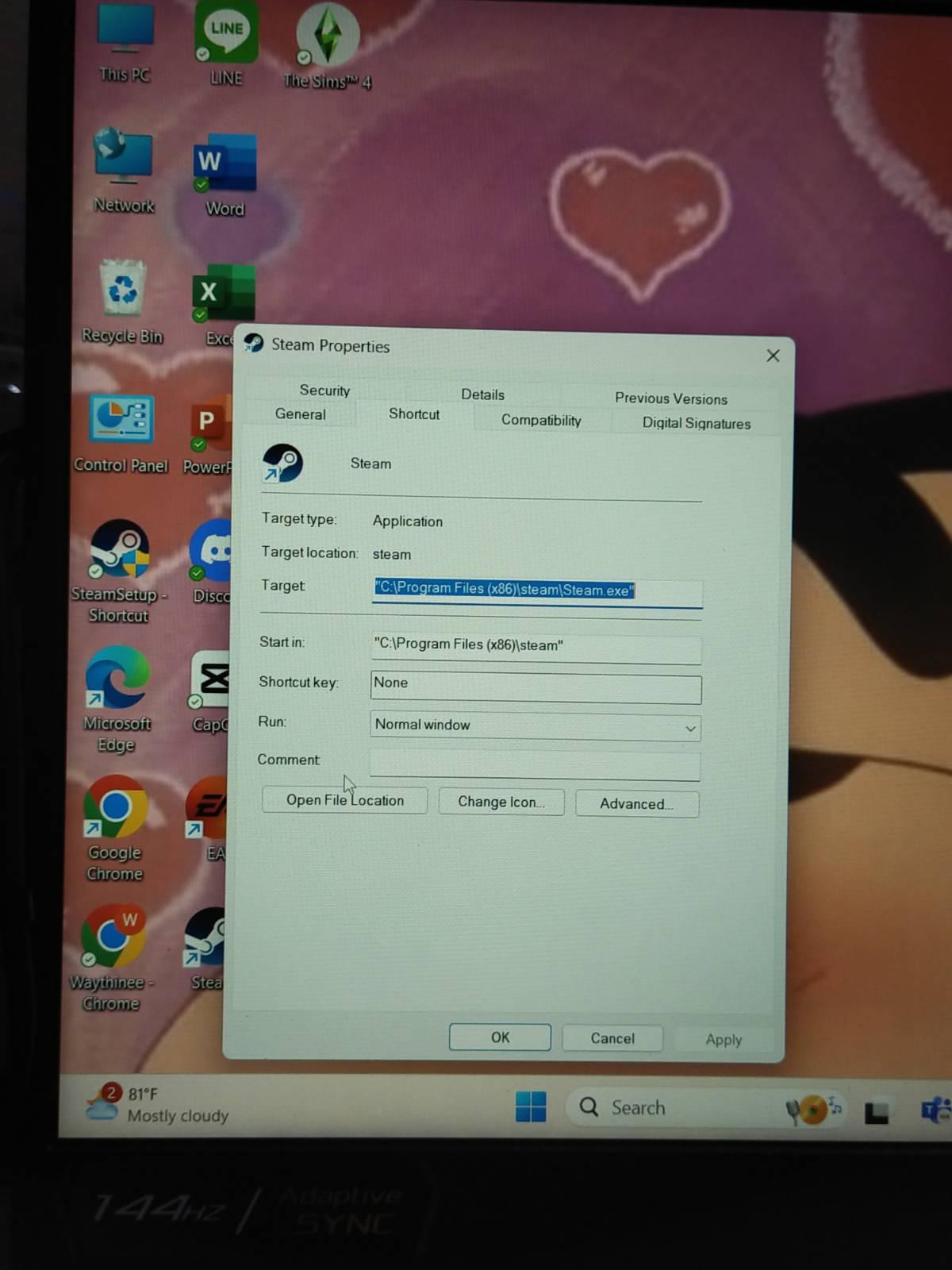Open the LINE desktop icon
The width and height of the screenshot is (952, 1270).
(x=226, y=44)
